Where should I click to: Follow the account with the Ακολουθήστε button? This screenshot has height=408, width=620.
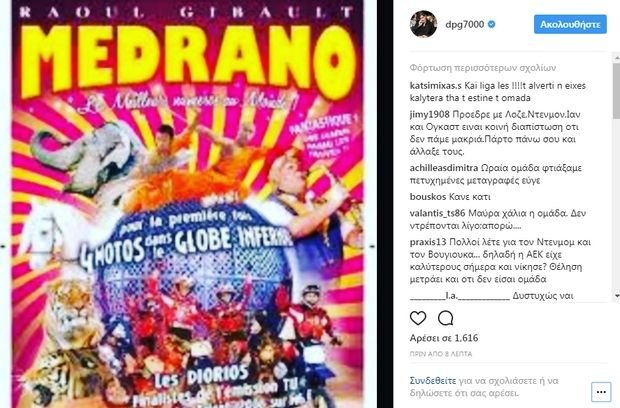[x=570, y=25]
